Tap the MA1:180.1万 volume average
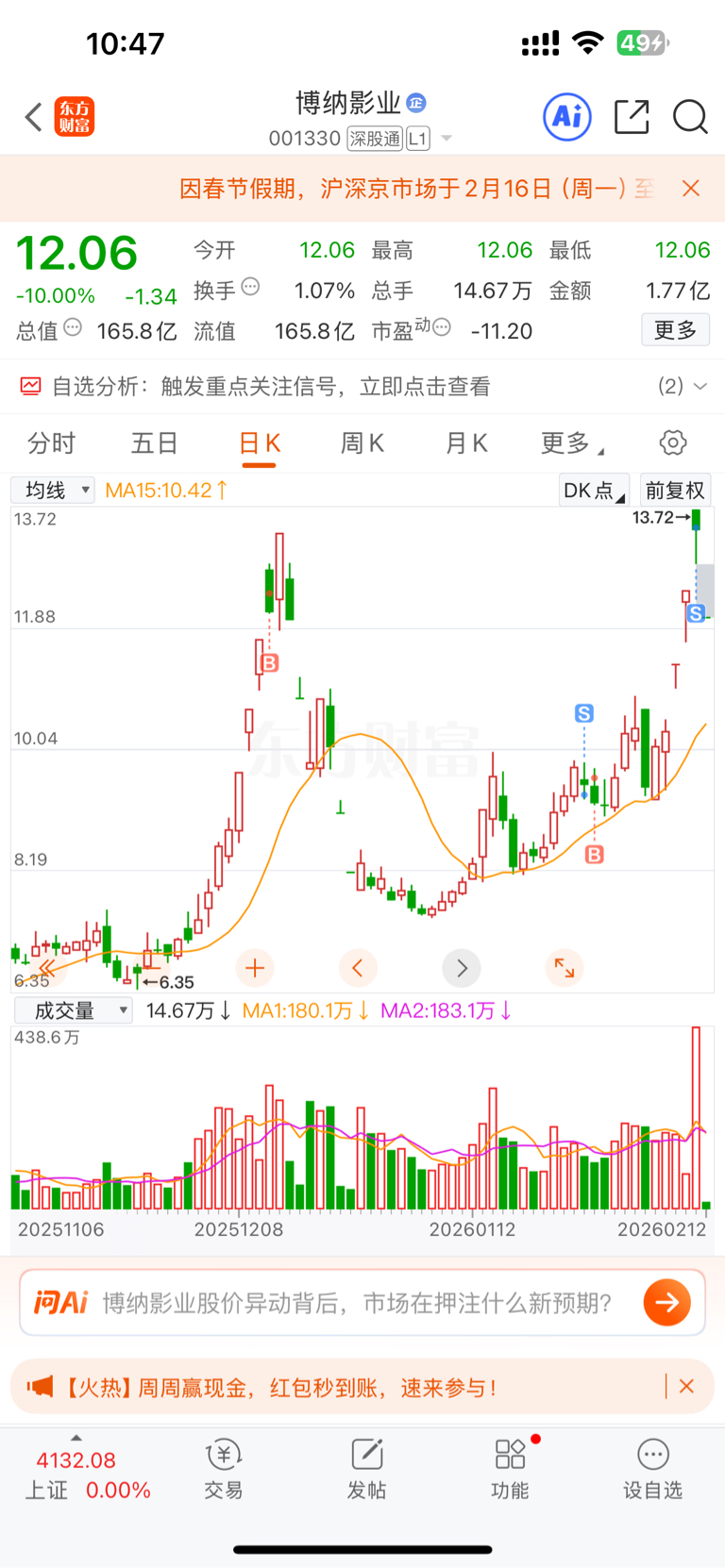725x1568 pixels. point(305,1010)
